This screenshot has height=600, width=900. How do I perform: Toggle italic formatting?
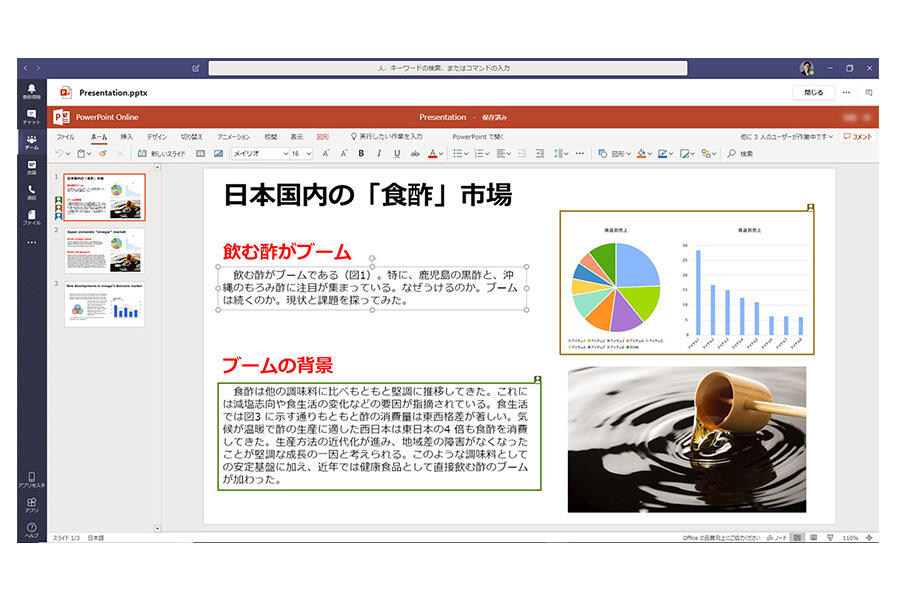pos(379,154)
